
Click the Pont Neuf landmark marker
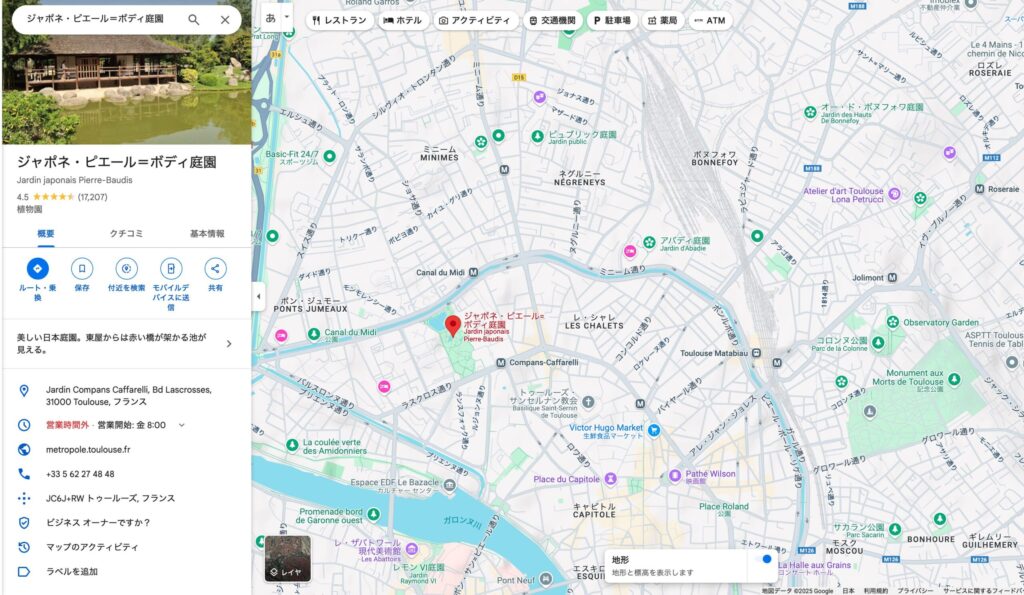546,579
